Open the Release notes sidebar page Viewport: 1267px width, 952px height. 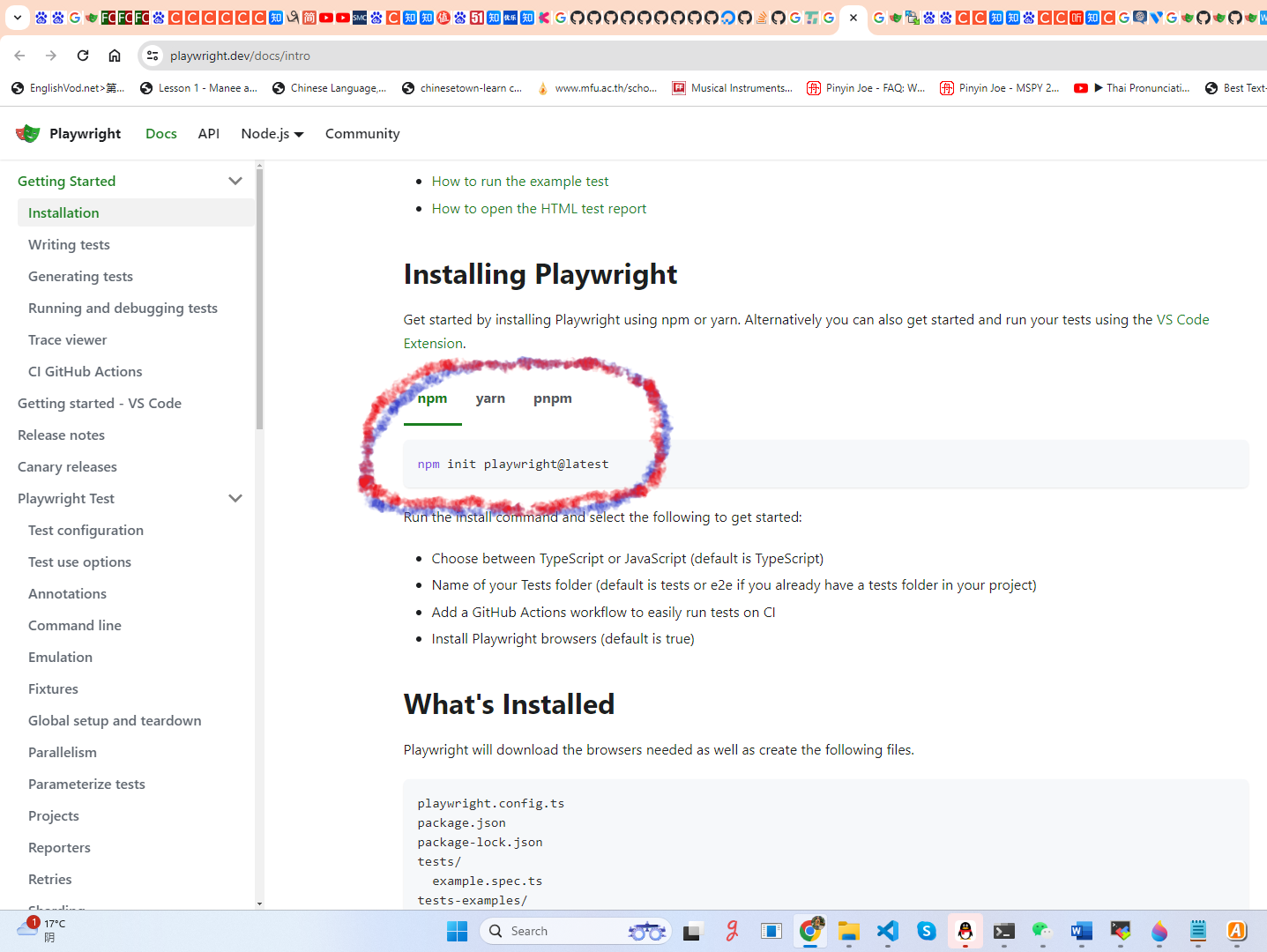click(61, 435)
